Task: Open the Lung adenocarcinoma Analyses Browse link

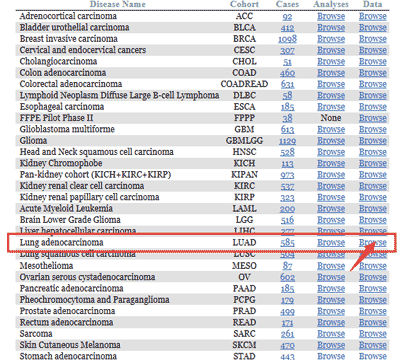Action: click(331, 243)
